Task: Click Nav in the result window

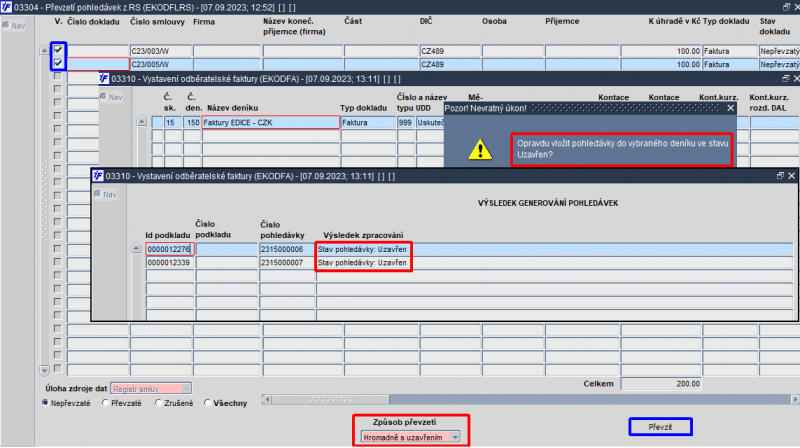Action: 106,194
